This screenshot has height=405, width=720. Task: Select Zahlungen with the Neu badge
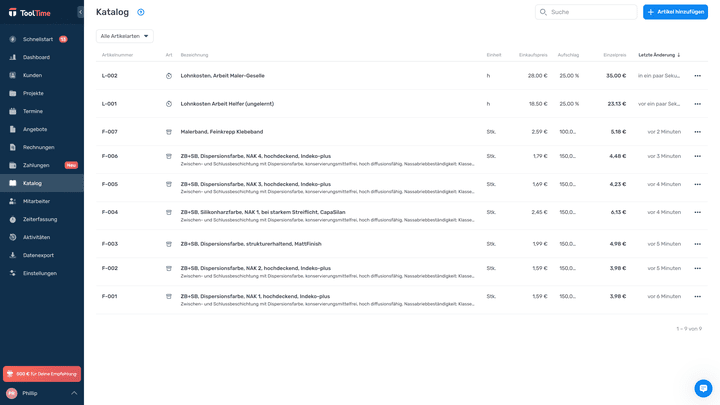[36, 165]
